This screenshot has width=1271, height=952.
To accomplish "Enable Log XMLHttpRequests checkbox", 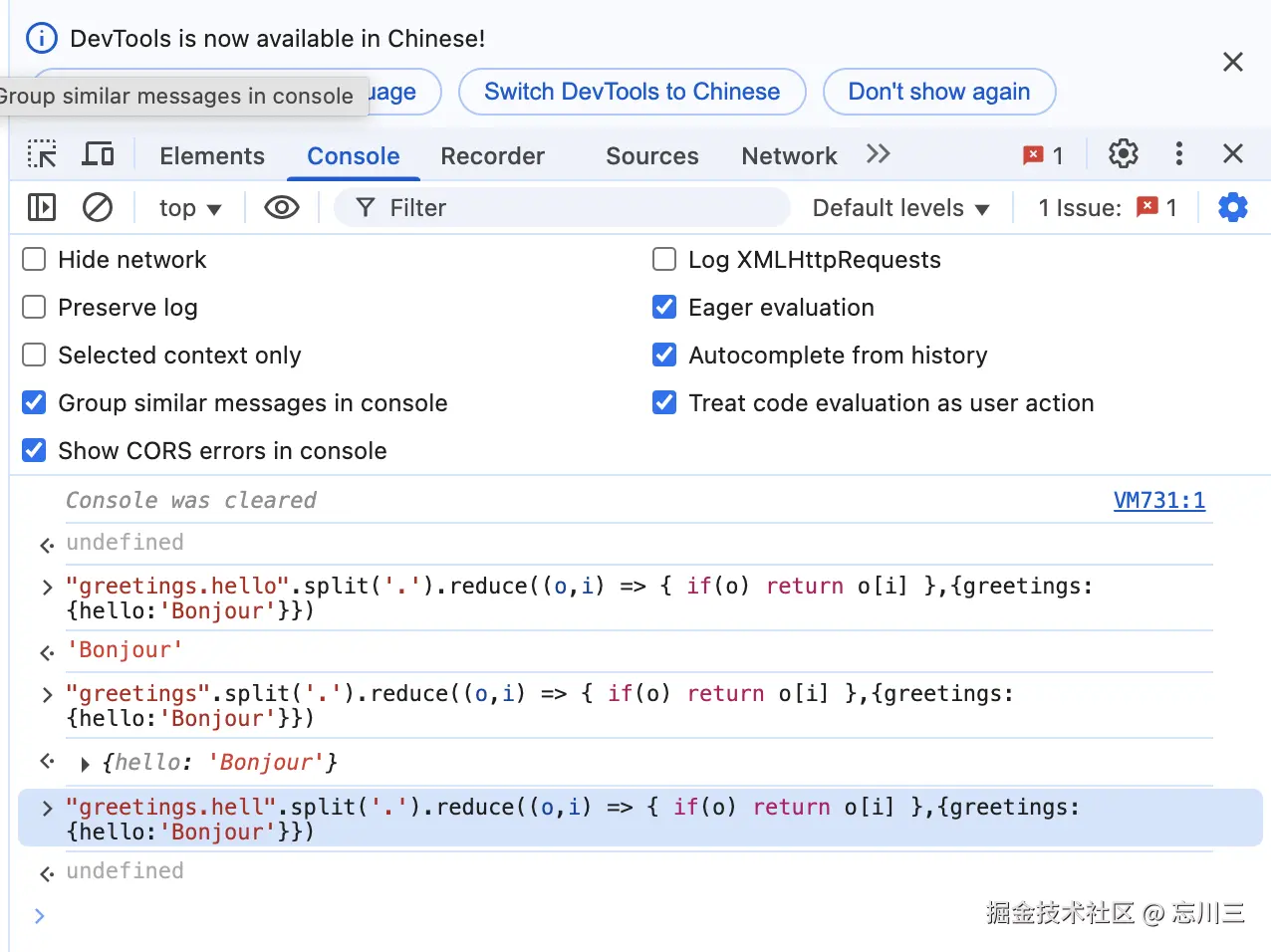I will pyautogui.click(x=664, y=260).
